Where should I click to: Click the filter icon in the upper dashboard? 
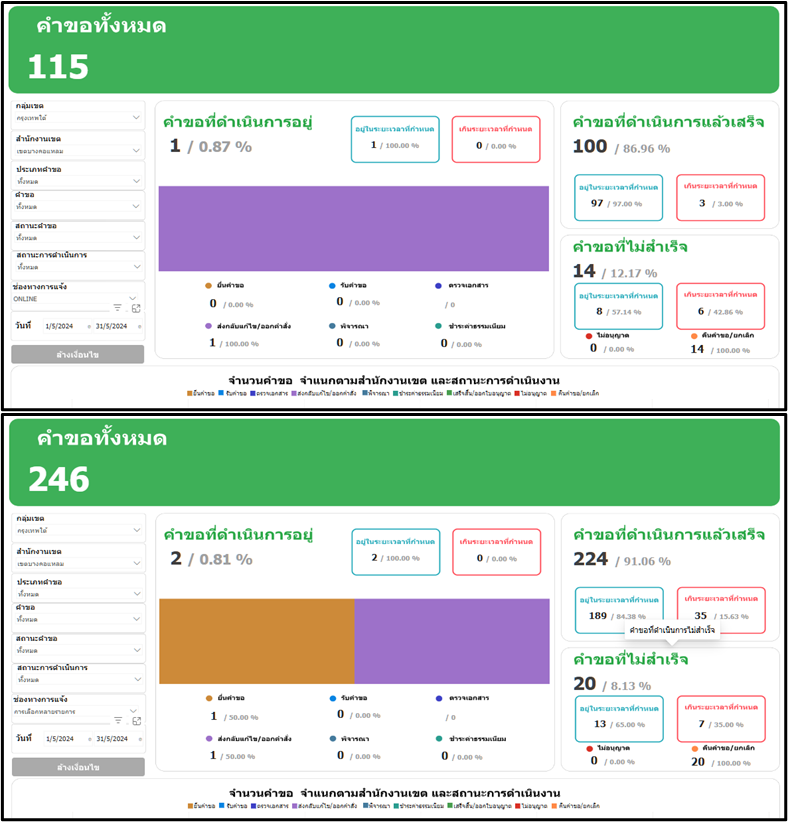[x=117, y=308]
